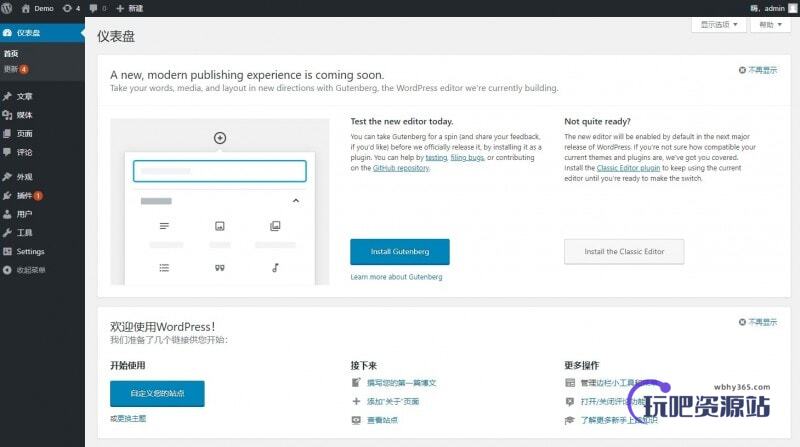Image resolution: width=800 pixels, height=447 pixels.
Task: Follow the testing link
Action: coord(436,158)
